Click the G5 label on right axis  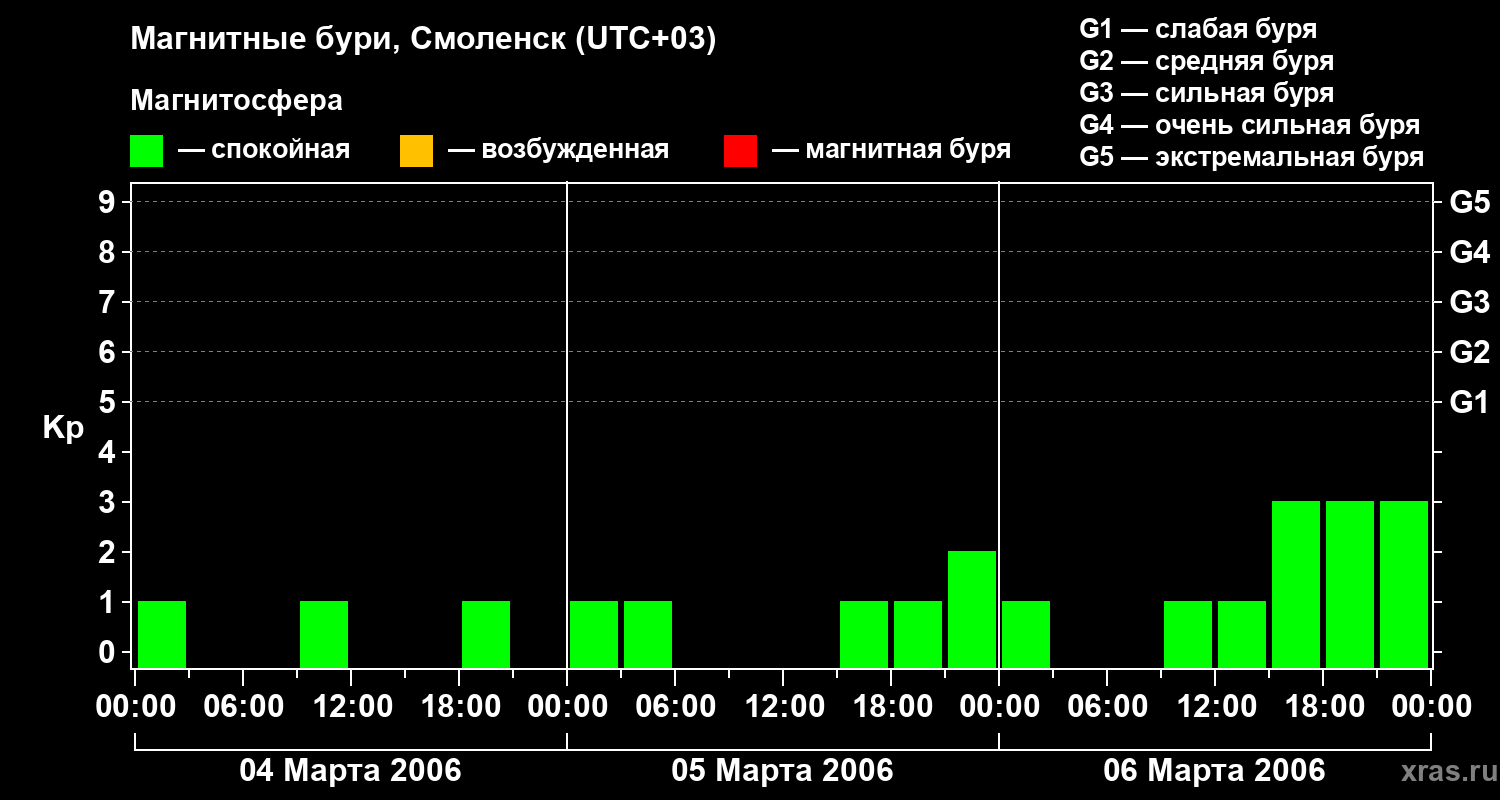[1469, 202]
